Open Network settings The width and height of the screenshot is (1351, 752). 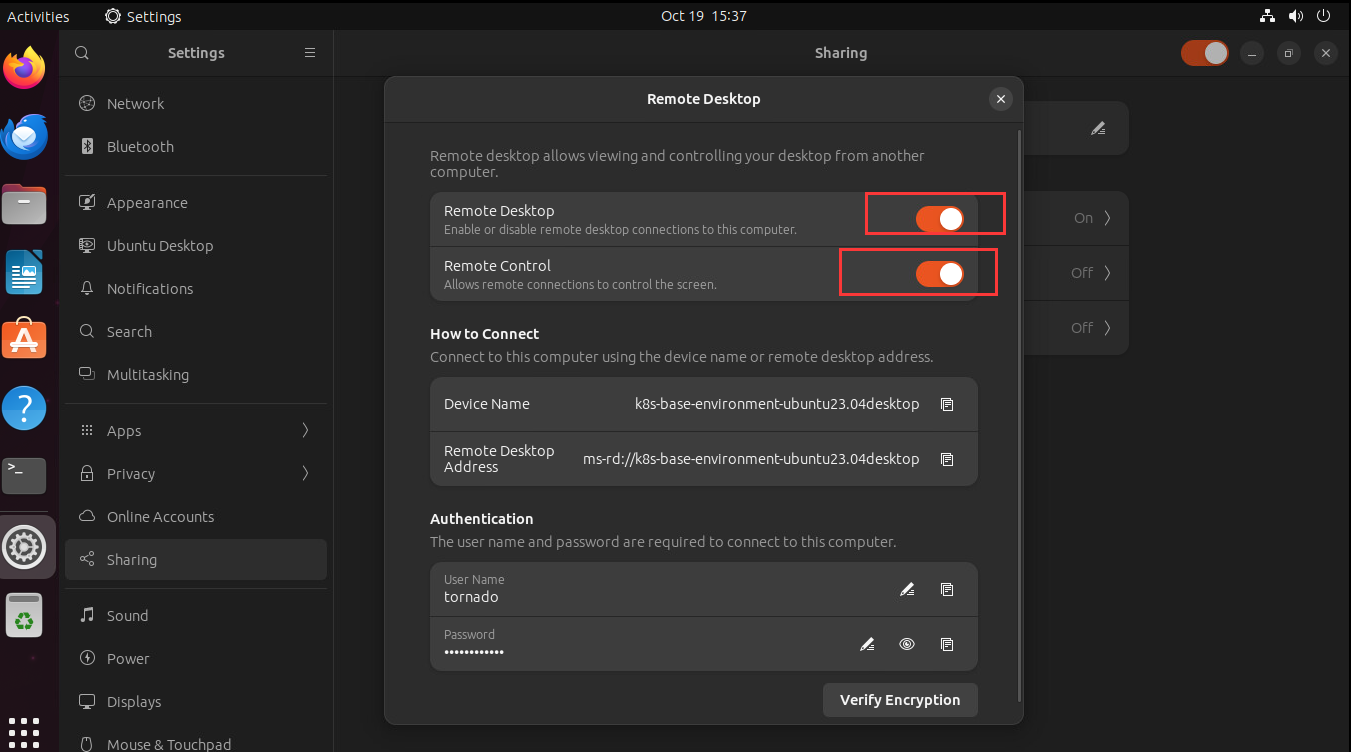(196, 104)
